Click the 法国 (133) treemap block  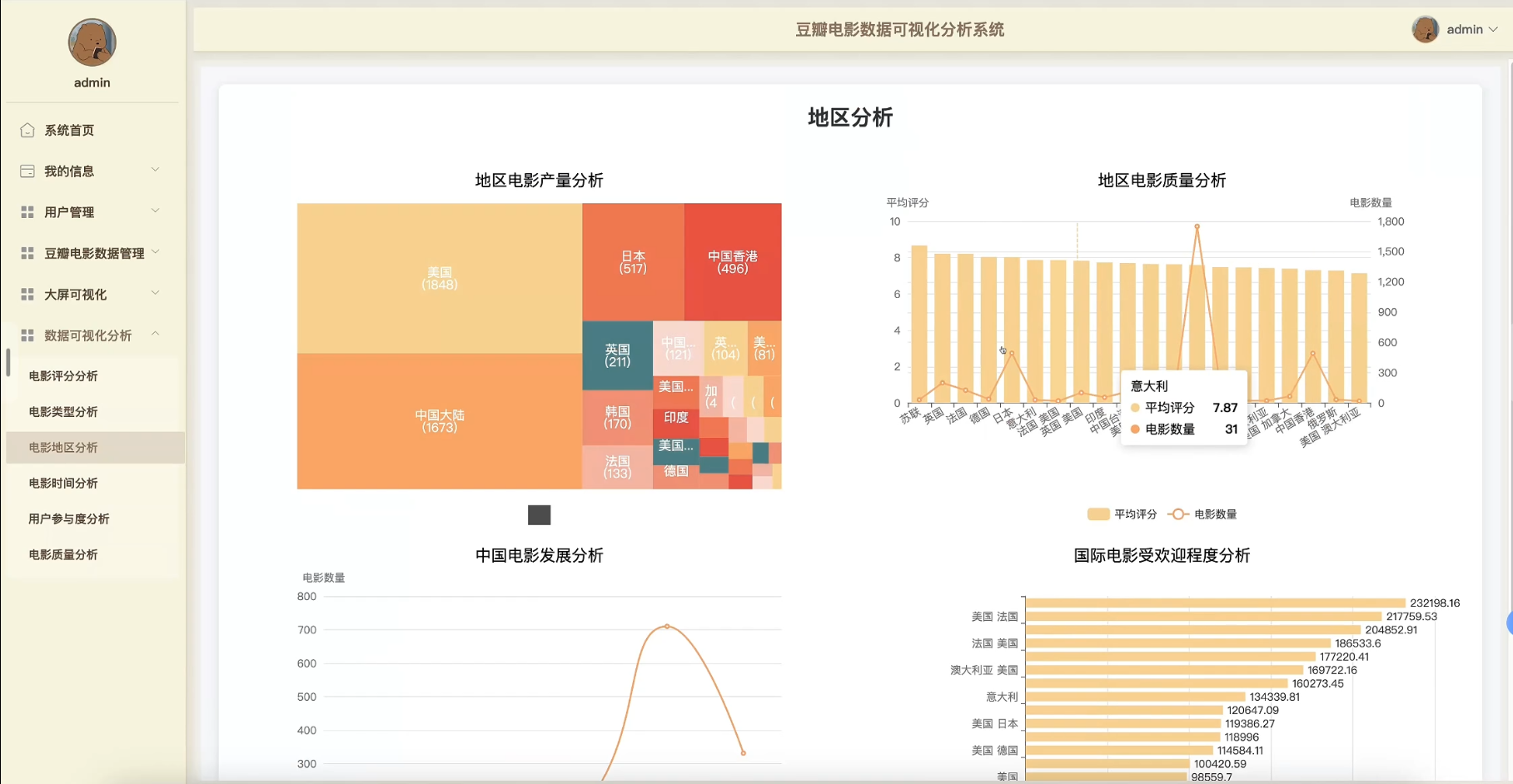(x=617, y=467)
